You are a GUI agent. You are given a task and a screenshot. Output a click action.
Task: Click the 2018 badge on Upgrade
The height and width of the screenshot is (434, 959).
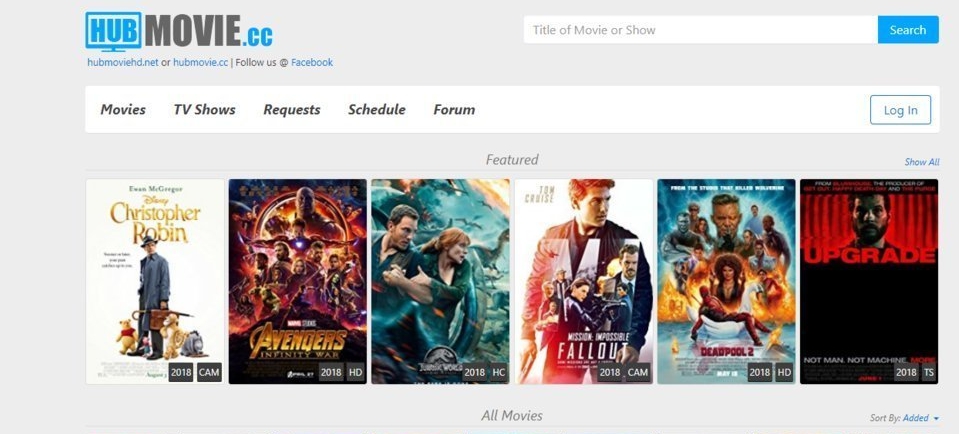(x=906, y=372)
